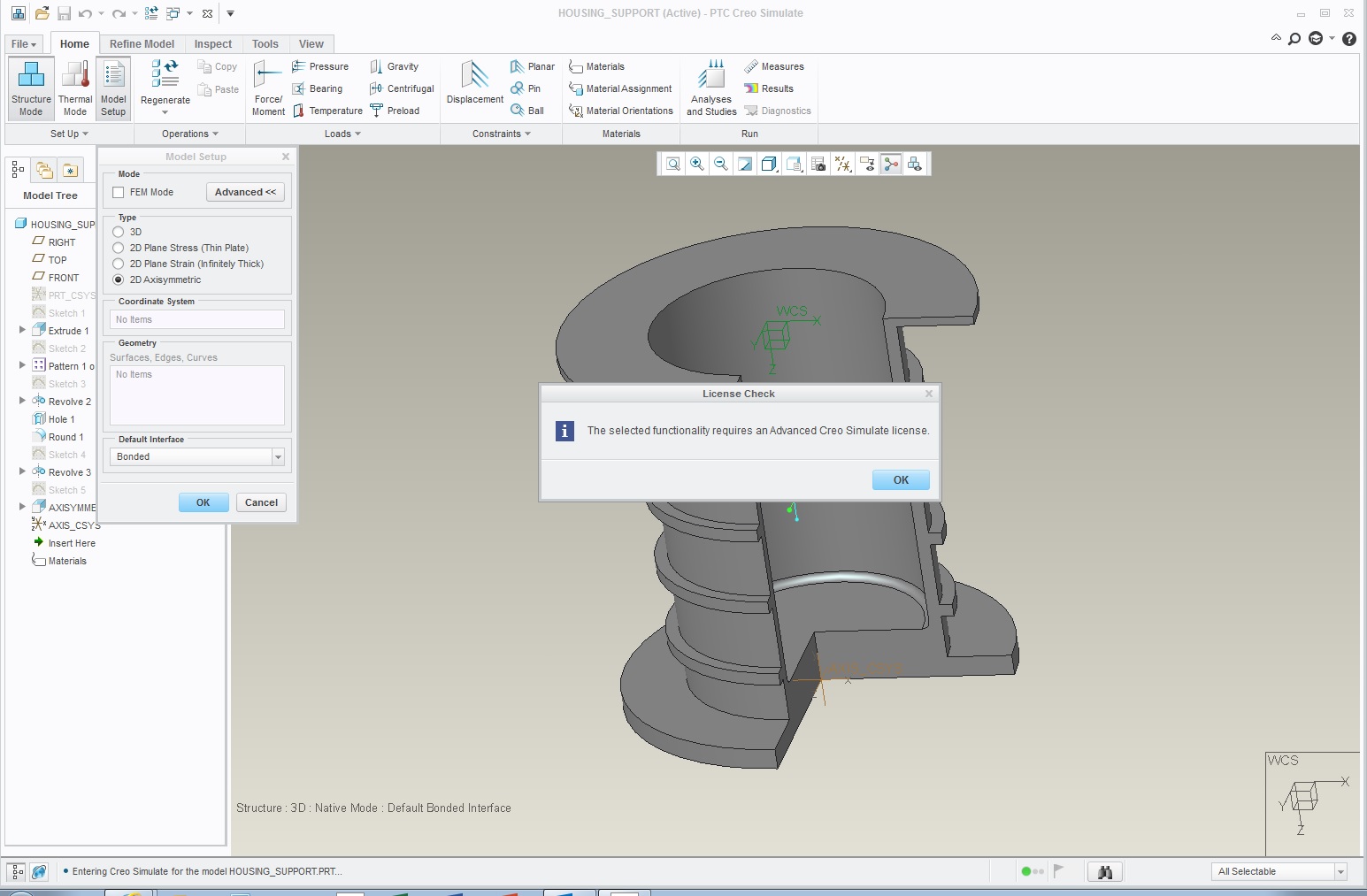Expand the Revolve 2 tree node

click(22, 401)
